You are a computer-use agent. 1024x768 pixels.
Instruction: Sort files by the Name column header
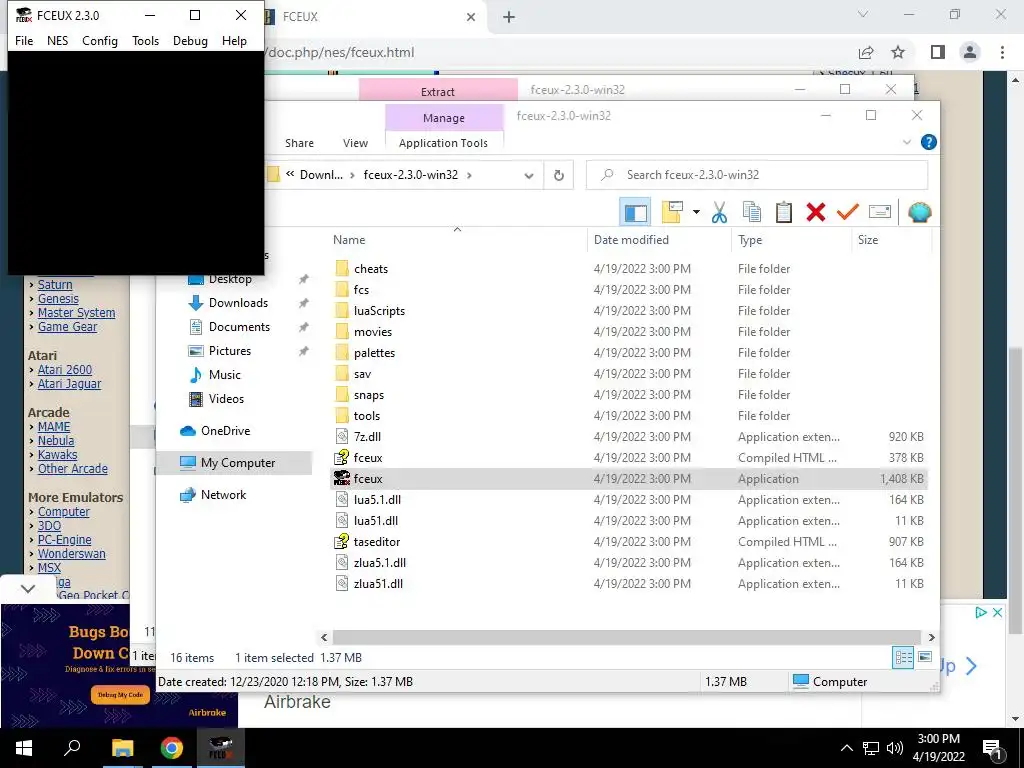[349, 240]
